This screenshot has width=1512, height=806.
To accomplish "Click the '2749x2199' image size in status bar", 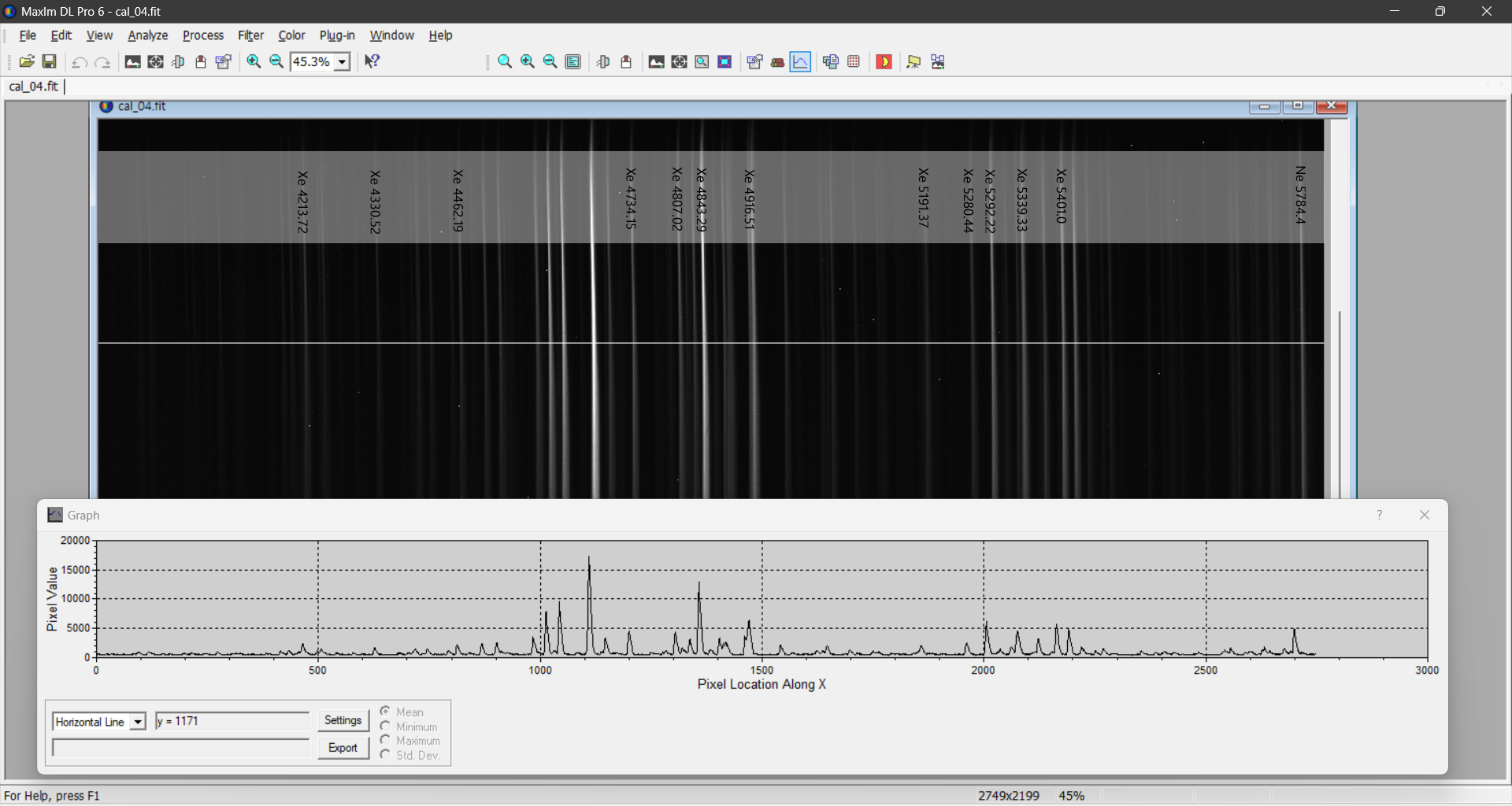I will point(1008,796).
